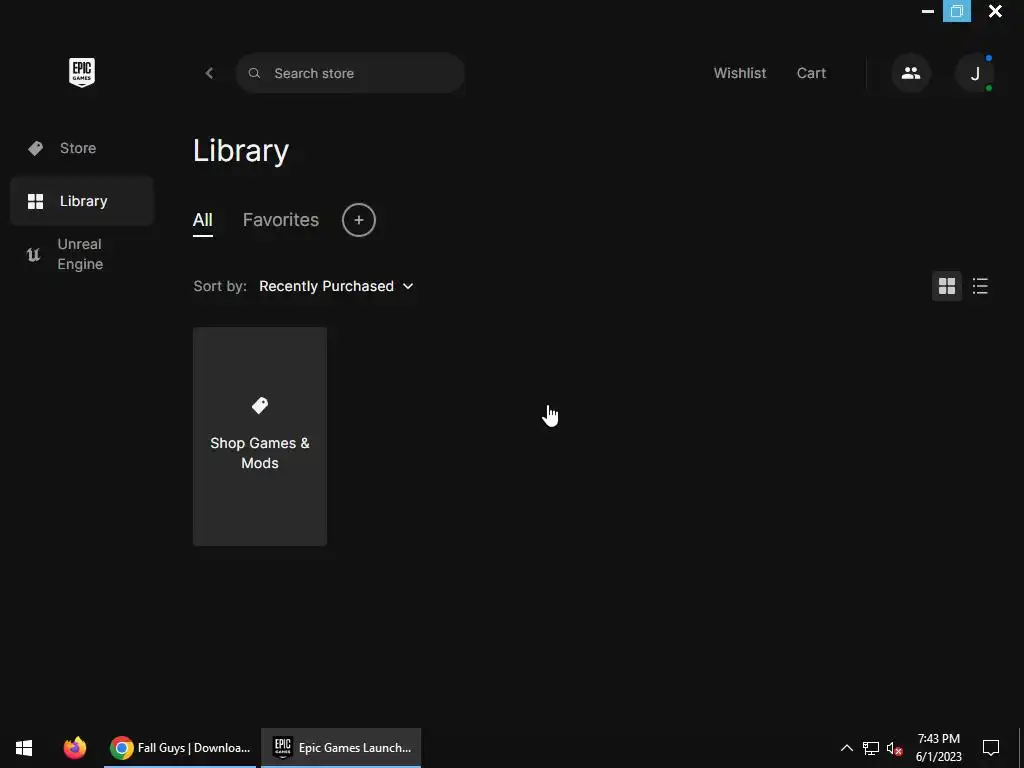Restore down the launcher window
The height and width of the screenshot is (768, 1024).
tap(957, 11)
